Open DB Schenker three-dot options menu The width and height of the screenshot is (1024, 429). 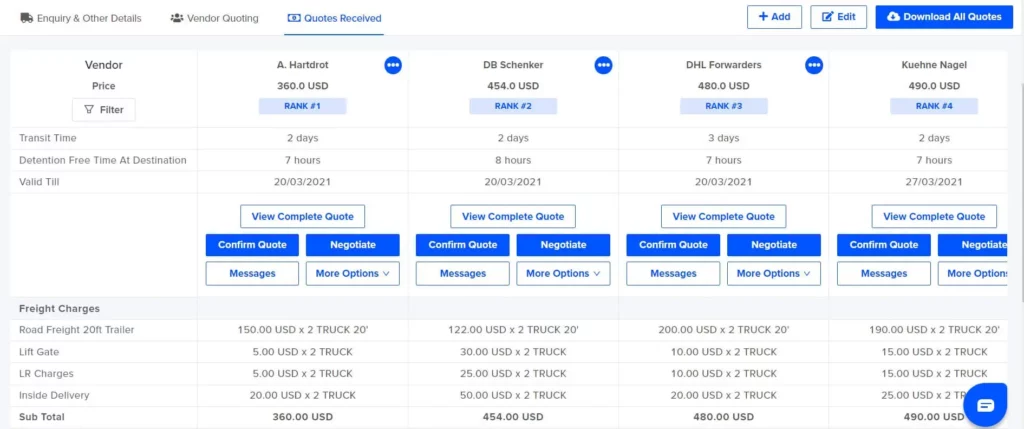pos(603,65)
